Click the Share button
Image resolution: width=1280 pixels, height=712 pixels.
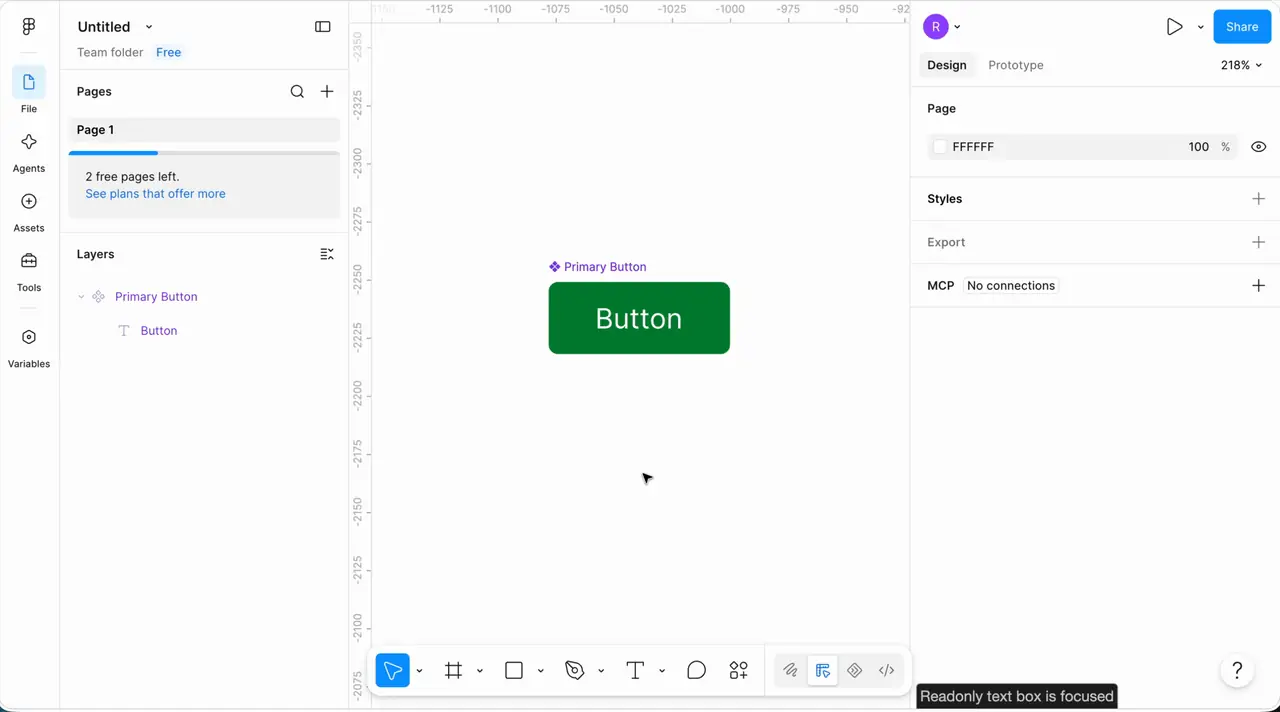(x=1242, y=27)
